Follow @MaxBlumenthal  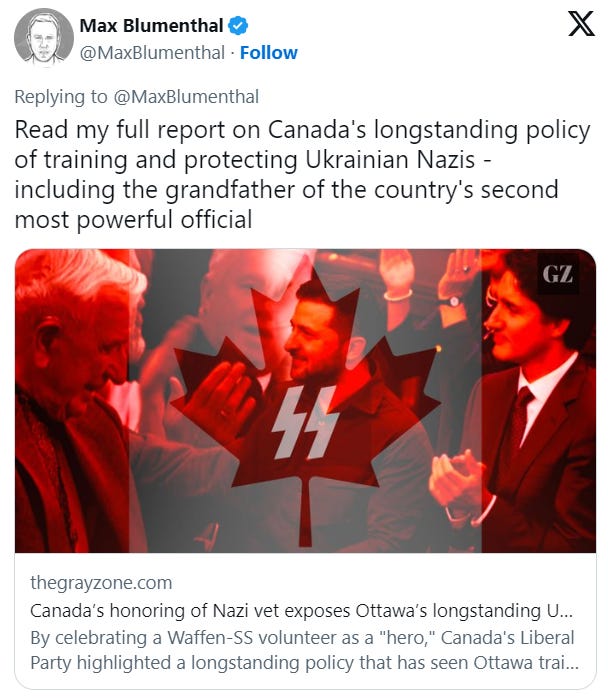pyautogui.click(x=268, y=53)
